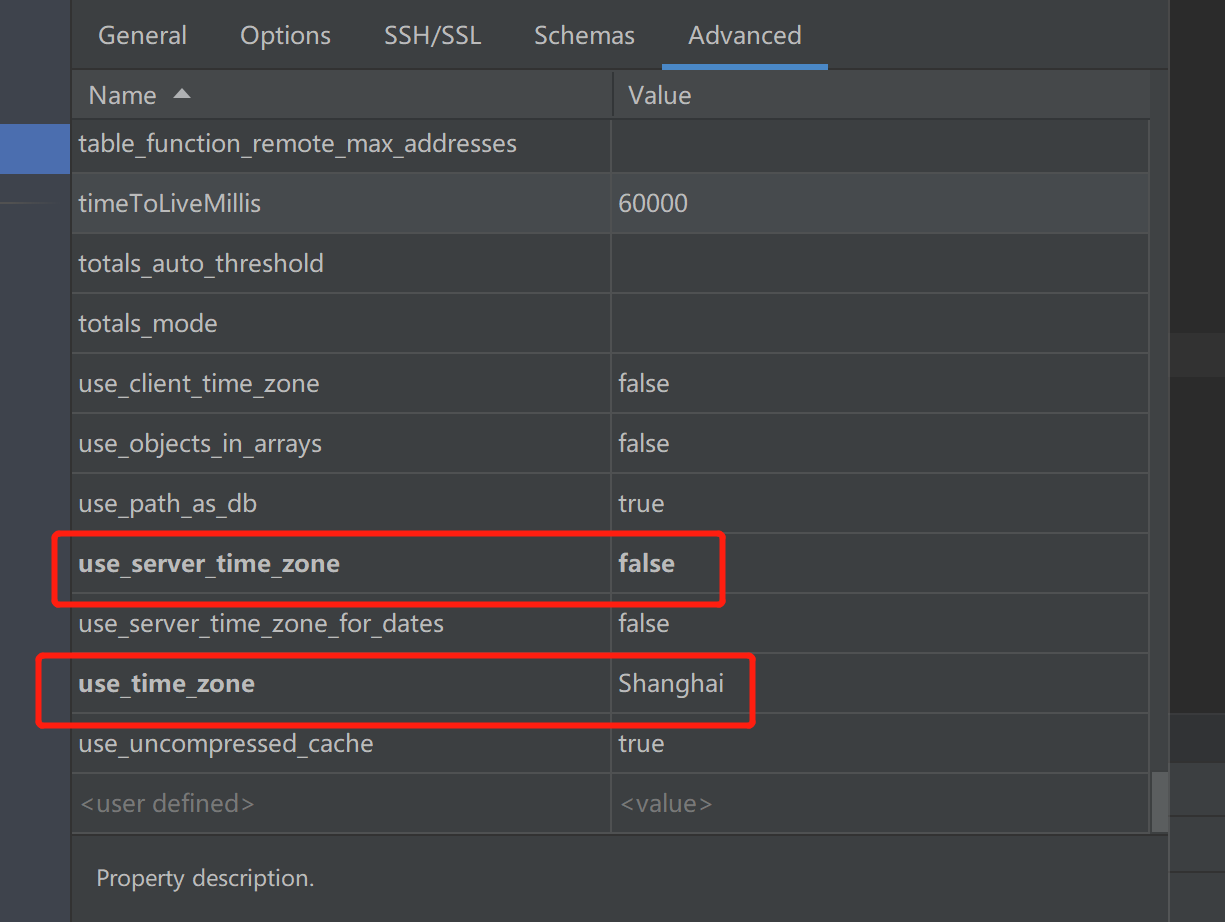Switch to the General tab
This screenshot has height=922, width=1225.
coord(142,35)
